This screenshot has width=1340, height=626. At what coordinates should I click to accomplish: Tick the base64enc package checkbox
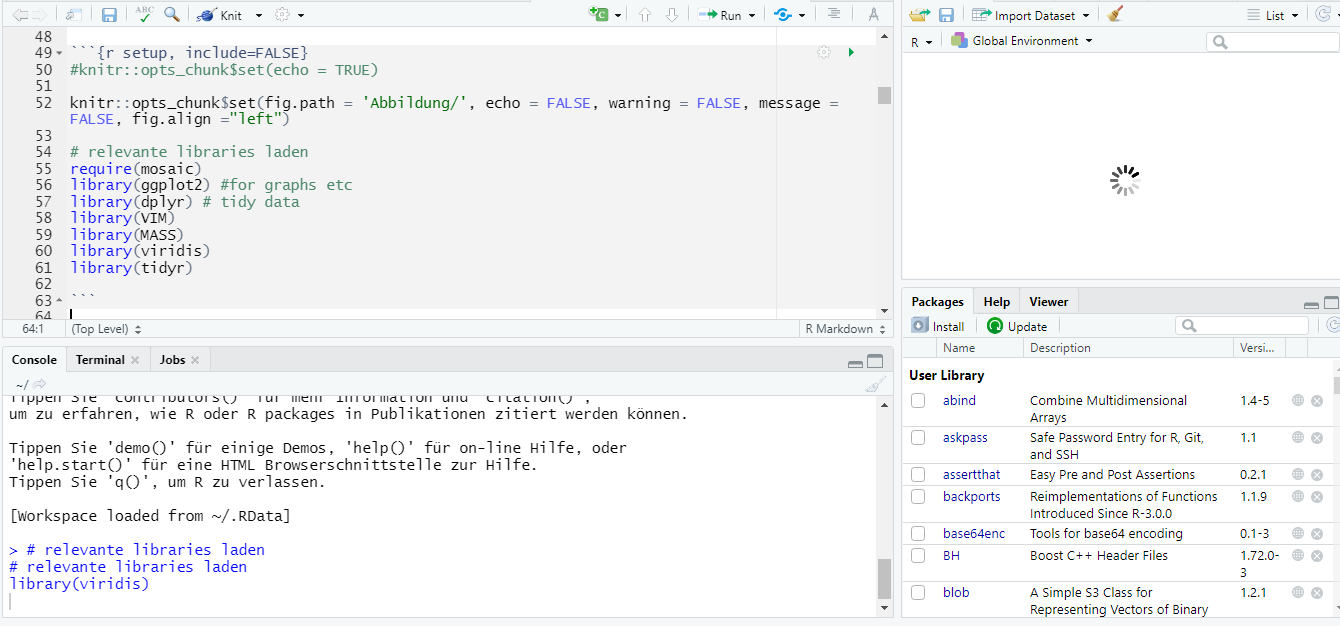click(918, 534)
